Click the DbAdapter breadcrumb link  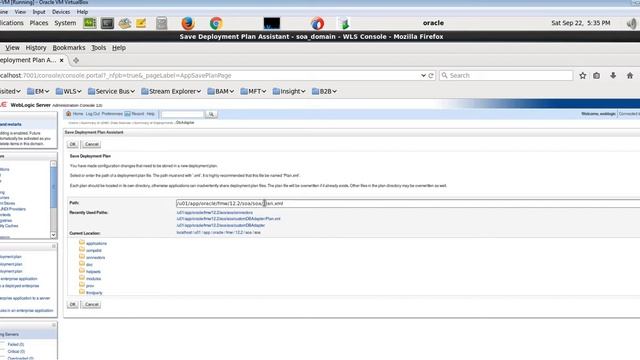(185, 122)
